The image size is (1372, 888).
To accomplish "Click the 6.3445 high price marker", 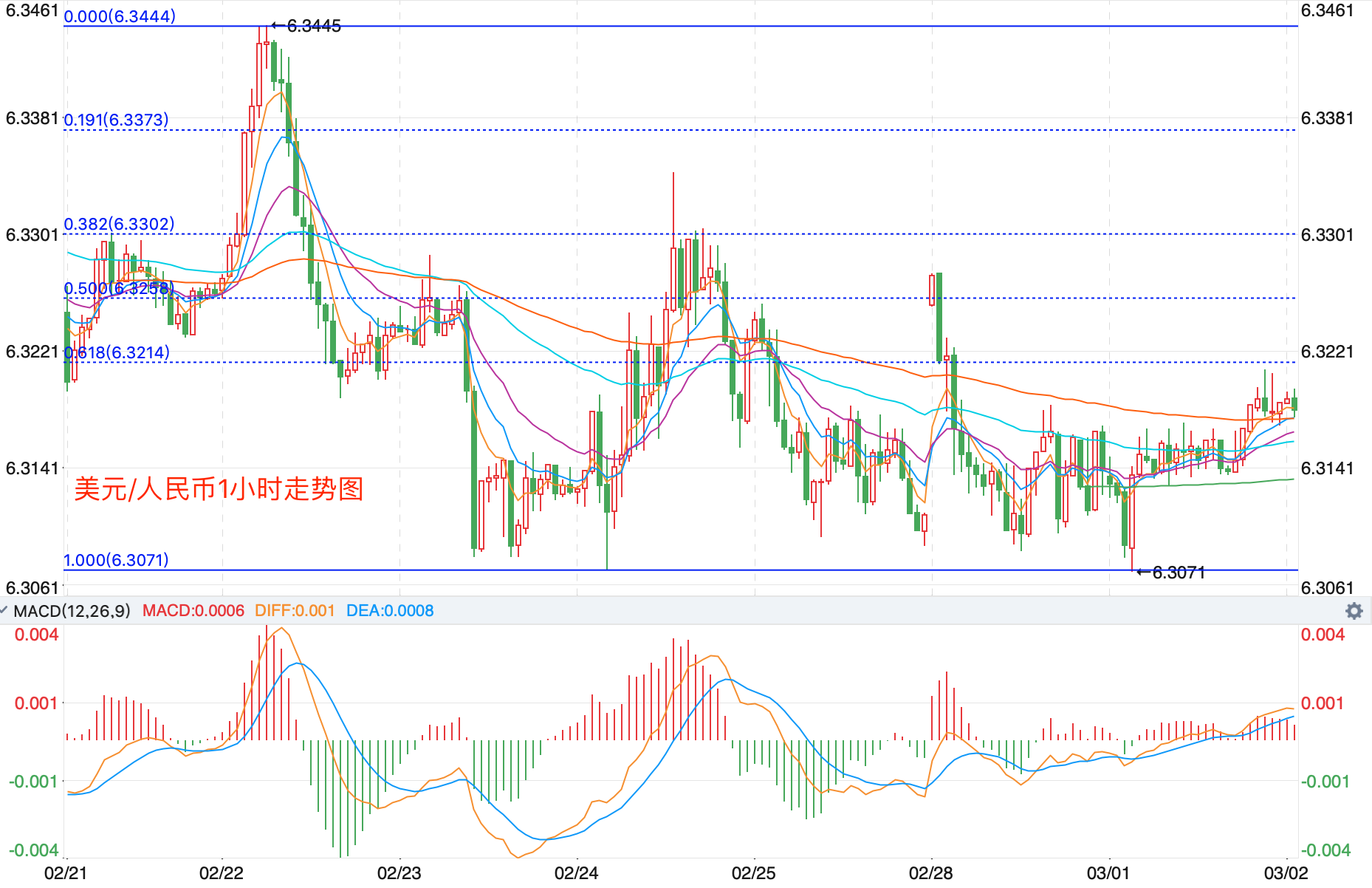I will 306,26.
